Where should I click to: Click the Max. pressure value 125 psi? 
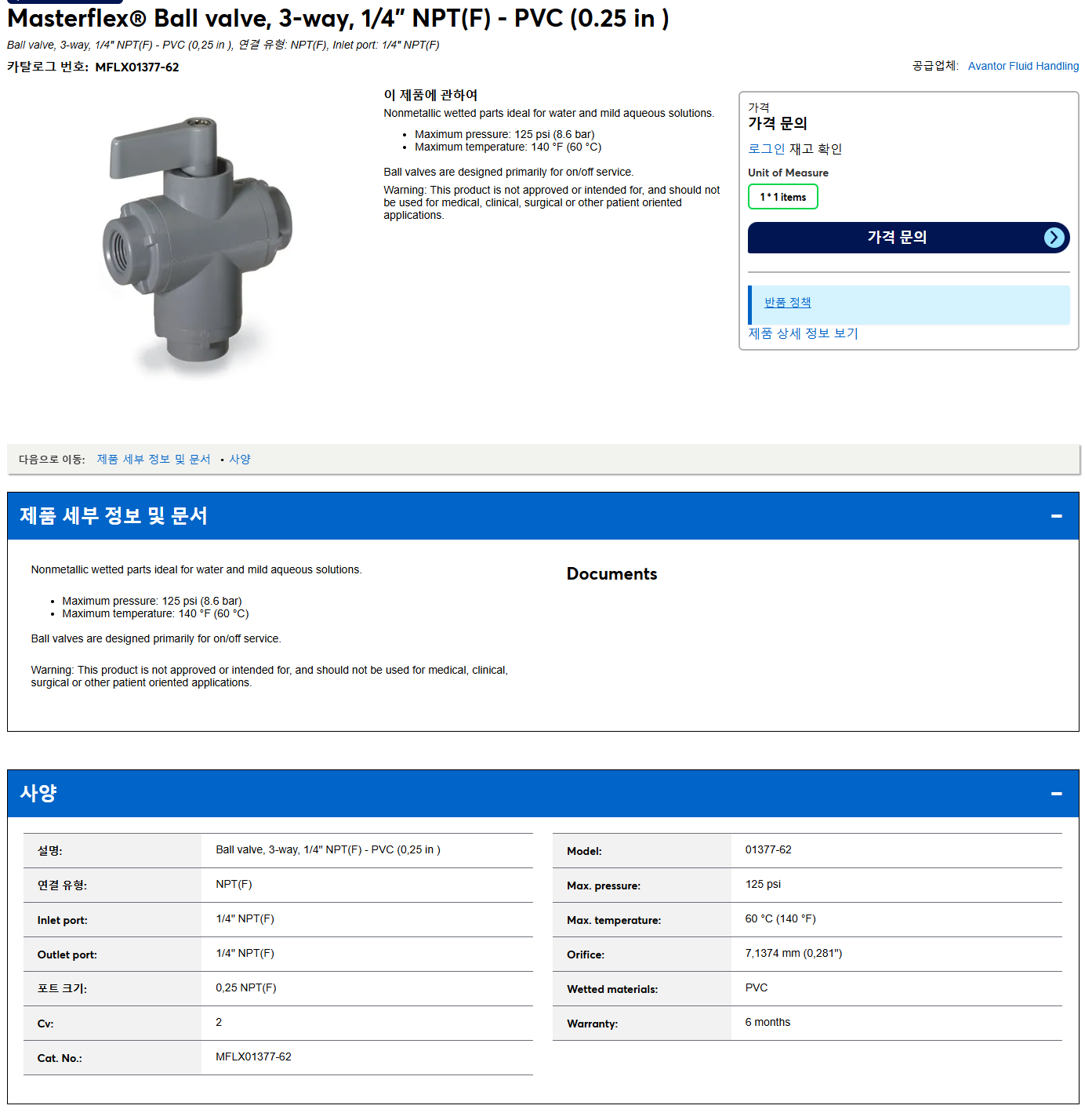[763, 884]
